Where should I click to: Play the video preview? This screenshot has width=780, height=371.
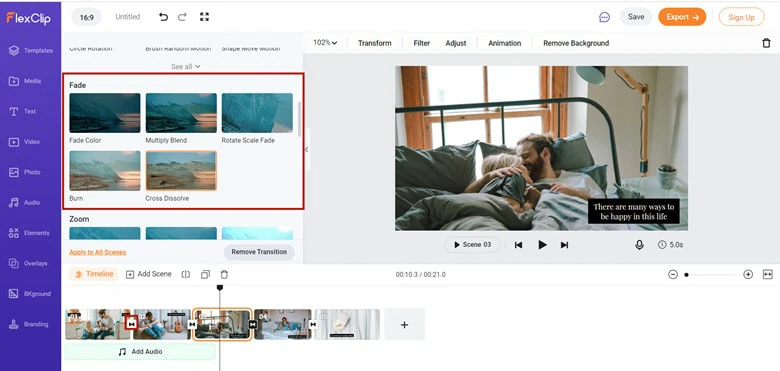click(x=542, y=245)
